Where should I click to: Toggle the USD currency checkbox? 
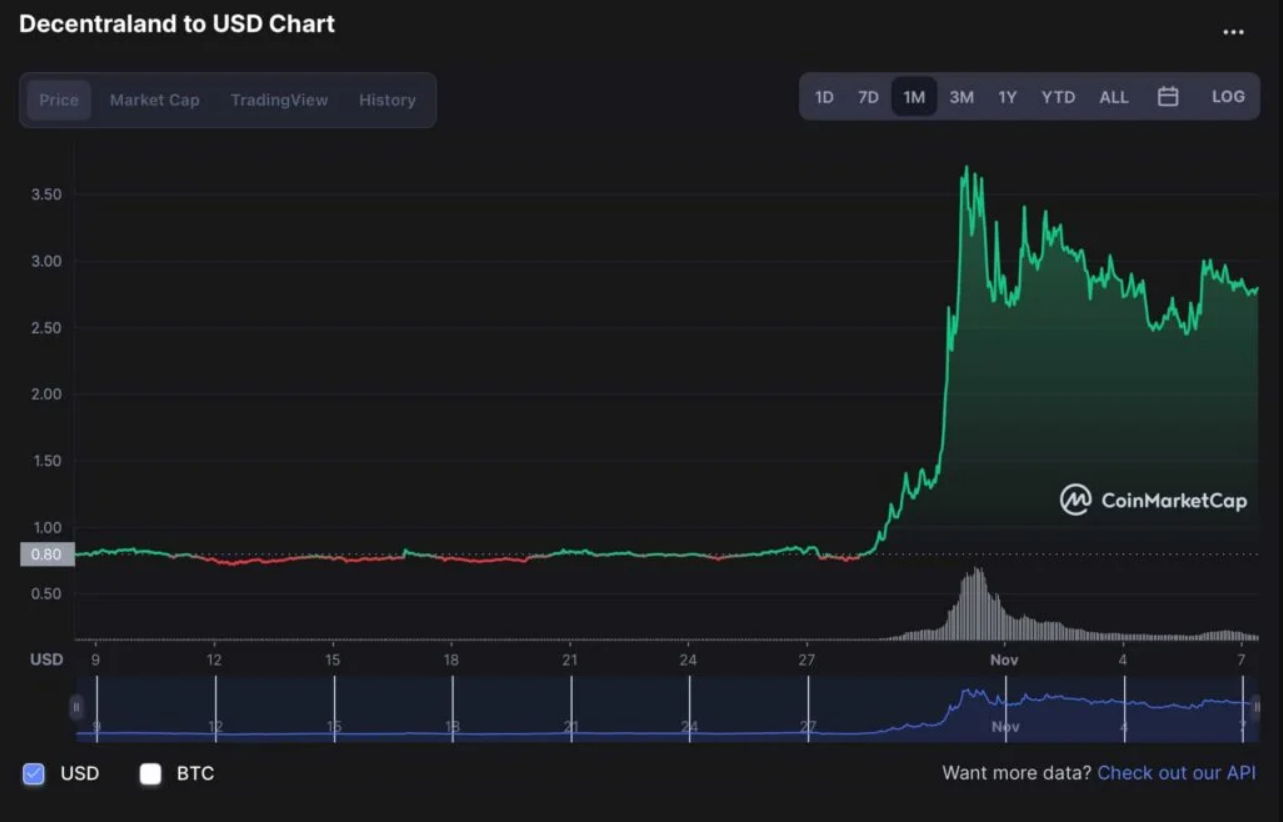click(34, 773)
